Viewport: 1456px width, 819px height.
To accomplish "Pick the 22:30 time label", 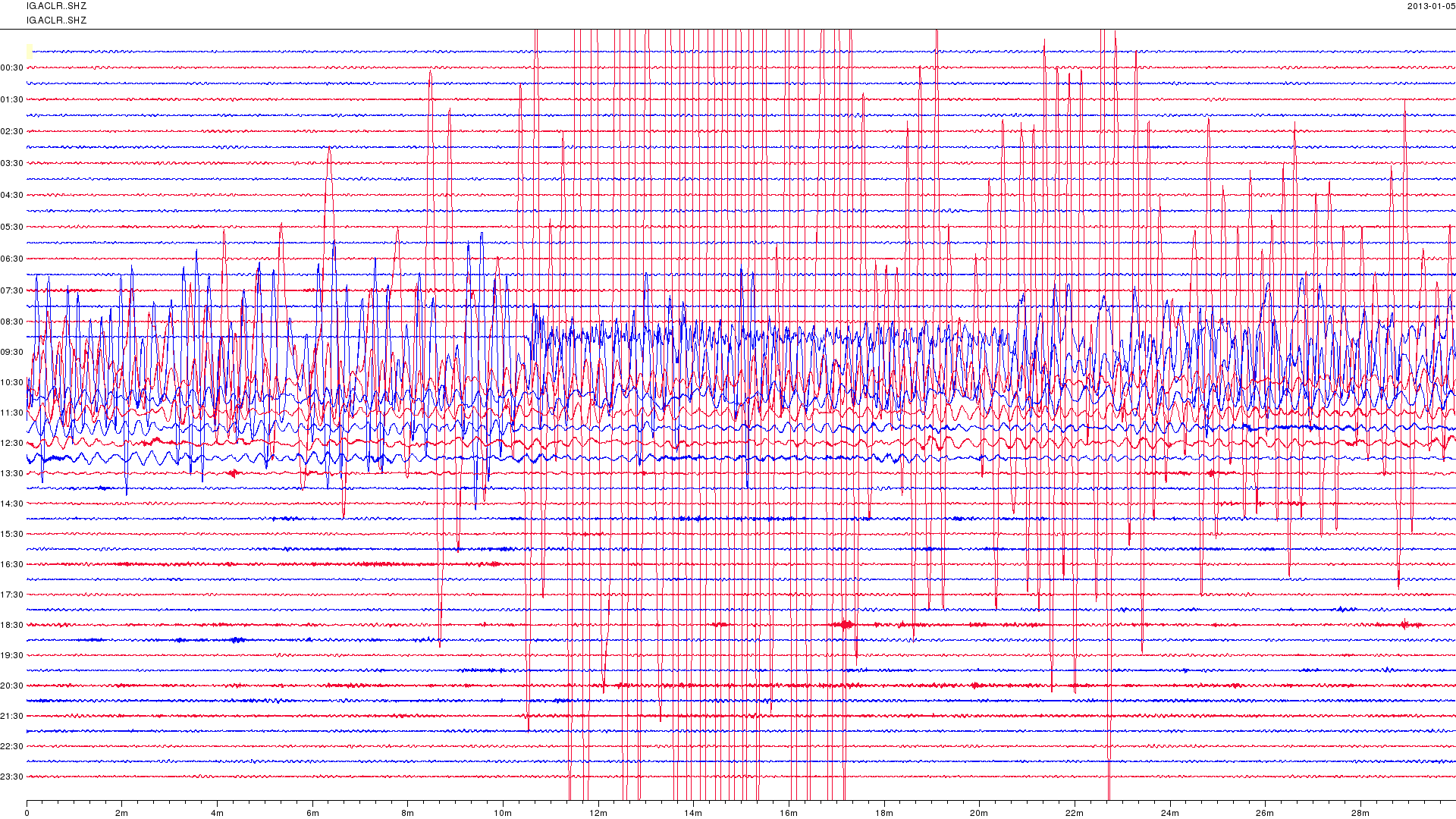I will click(12, 747).
